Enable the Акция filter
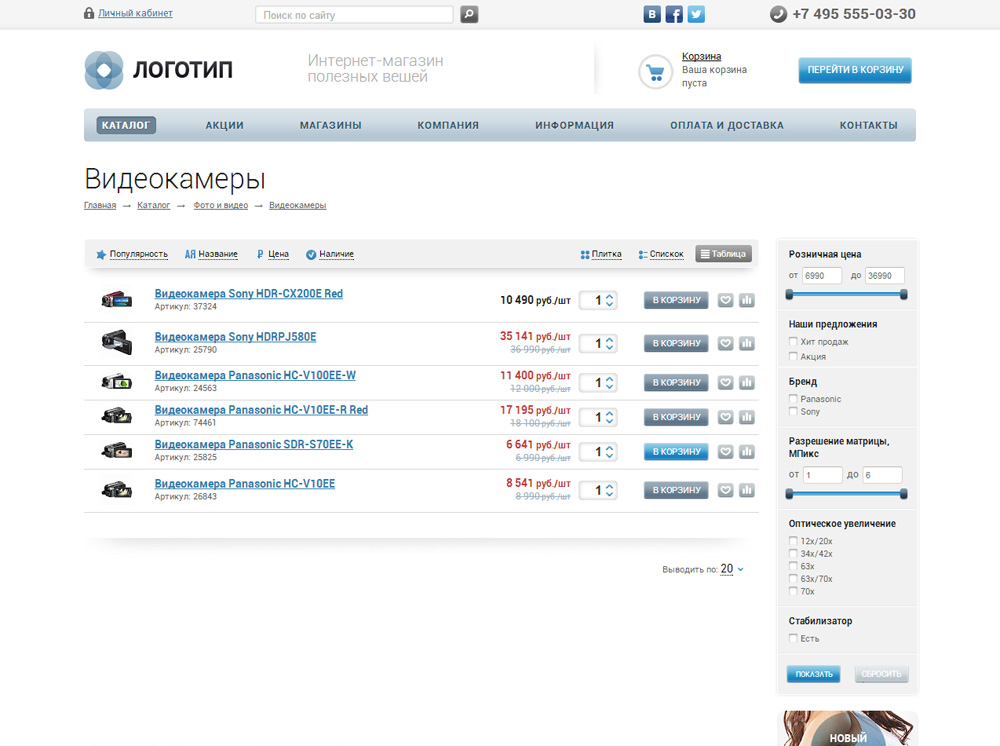1000x746 pixels. [x=793, y=356]
